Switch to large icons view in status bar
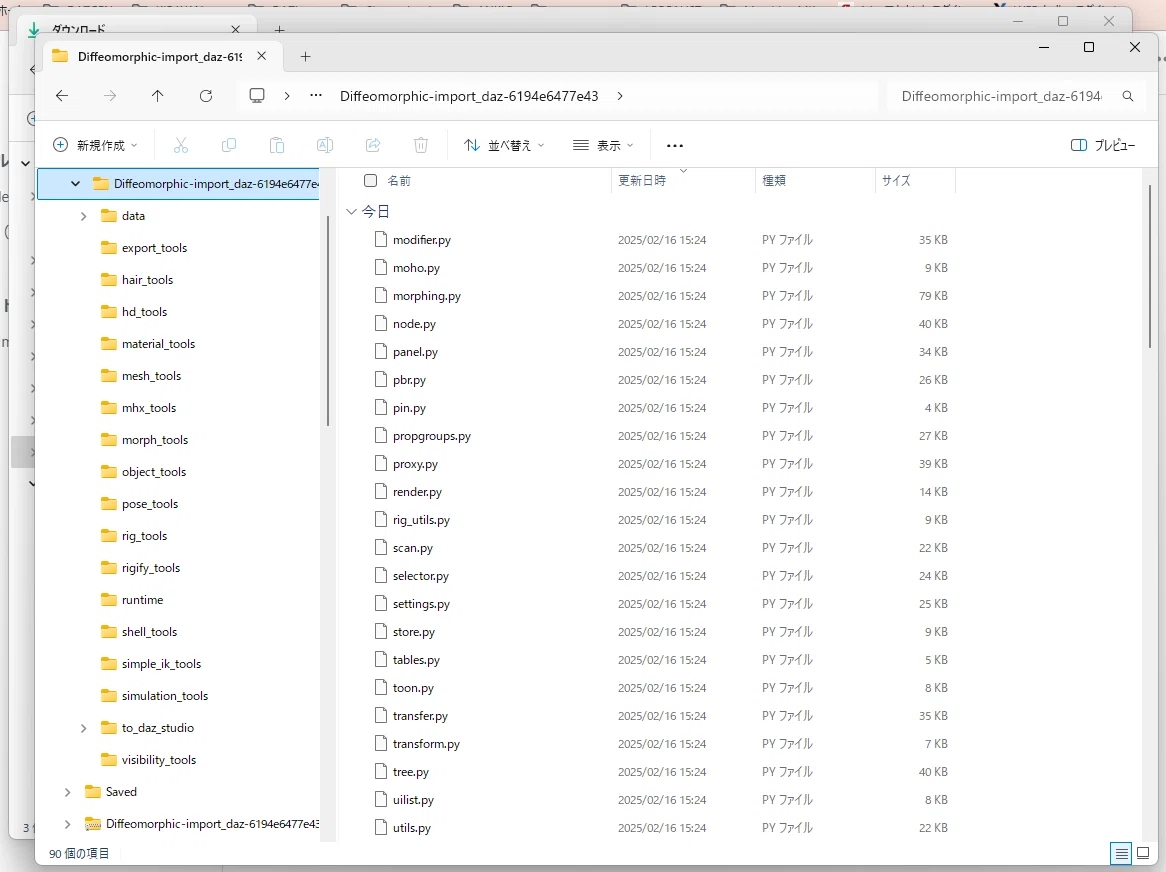The width and height of the screenshot is (1166, 872). point(1144,853)
